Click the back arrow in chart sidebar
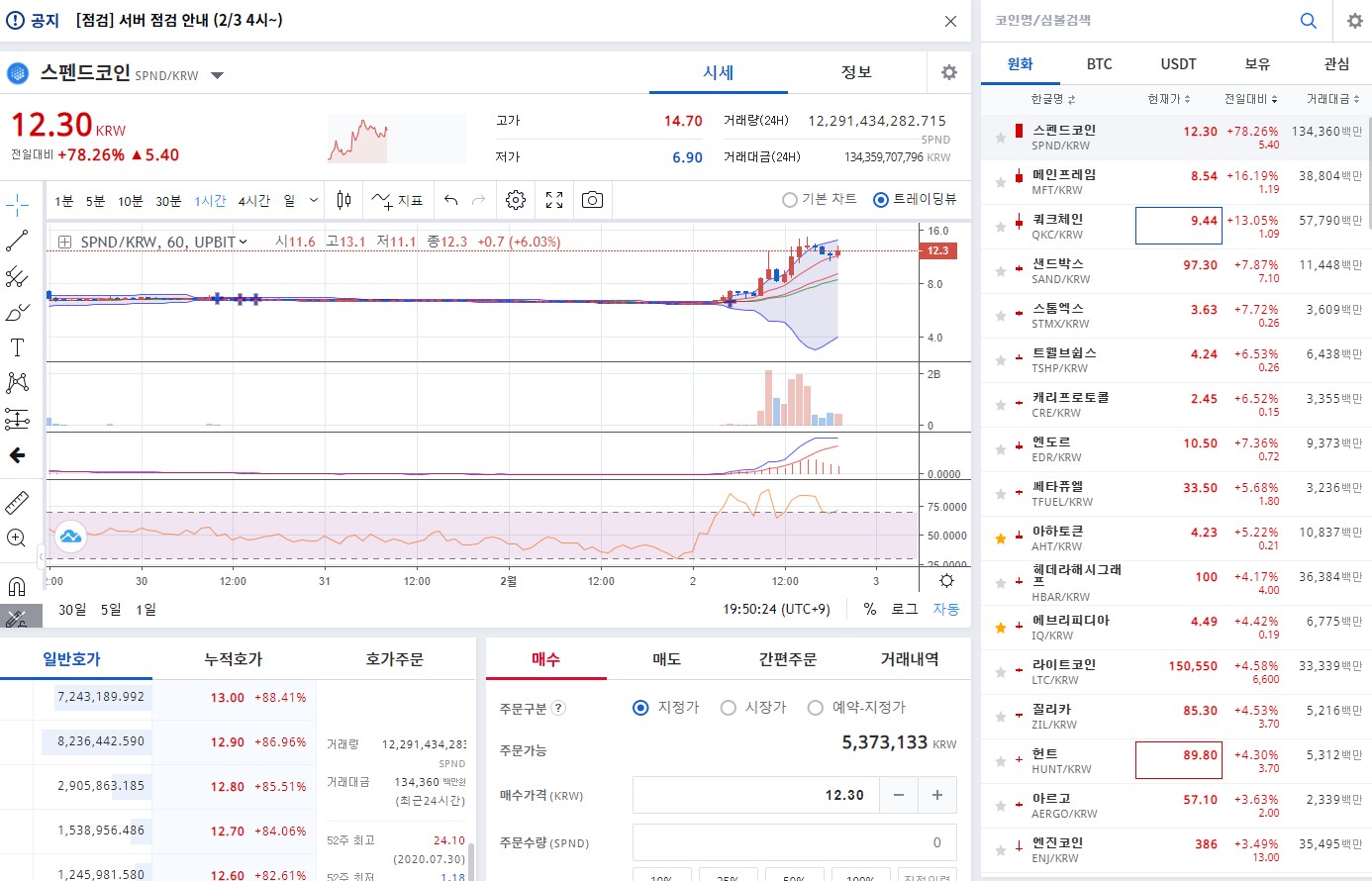Viewport: 1372px width, 881px height. pyautogui.click(x=17, y=455)
